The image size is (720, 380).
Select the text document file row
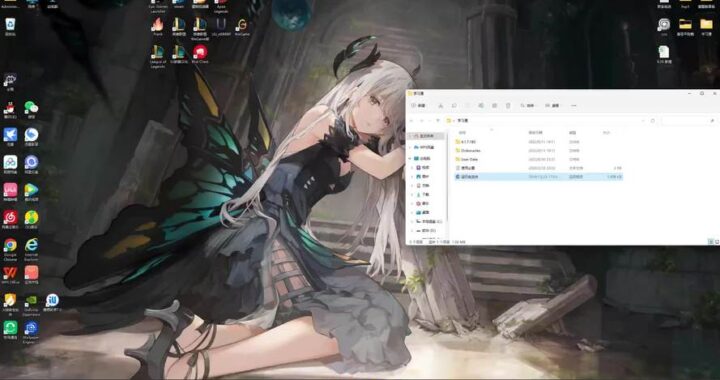[x=538, y=168]
